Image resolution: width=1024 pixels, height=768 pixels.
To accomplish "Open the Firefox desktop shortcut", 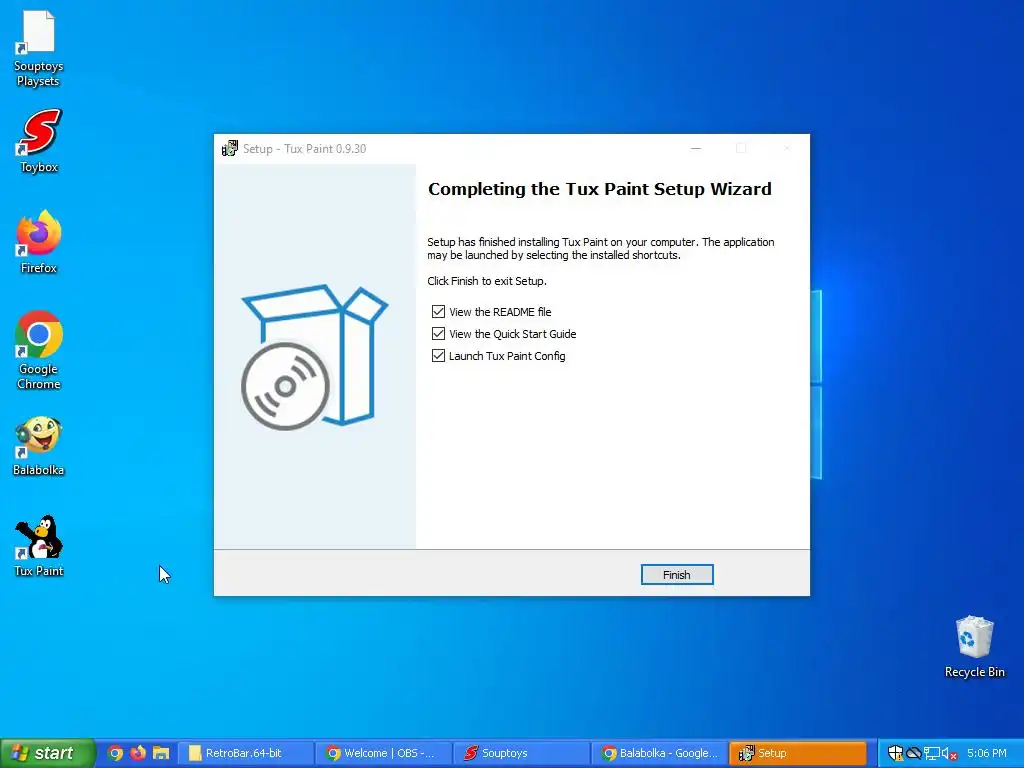I will [x=39, y=241].
